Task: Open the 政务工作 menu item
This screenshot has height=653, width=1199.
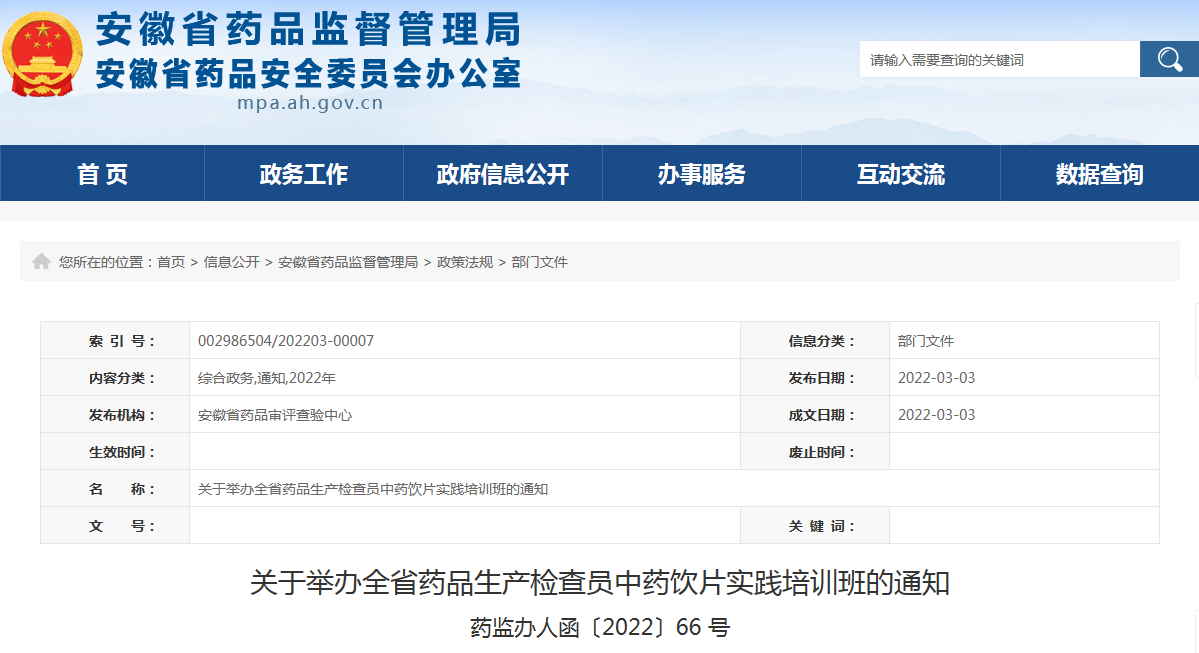Action: [303, 172]
